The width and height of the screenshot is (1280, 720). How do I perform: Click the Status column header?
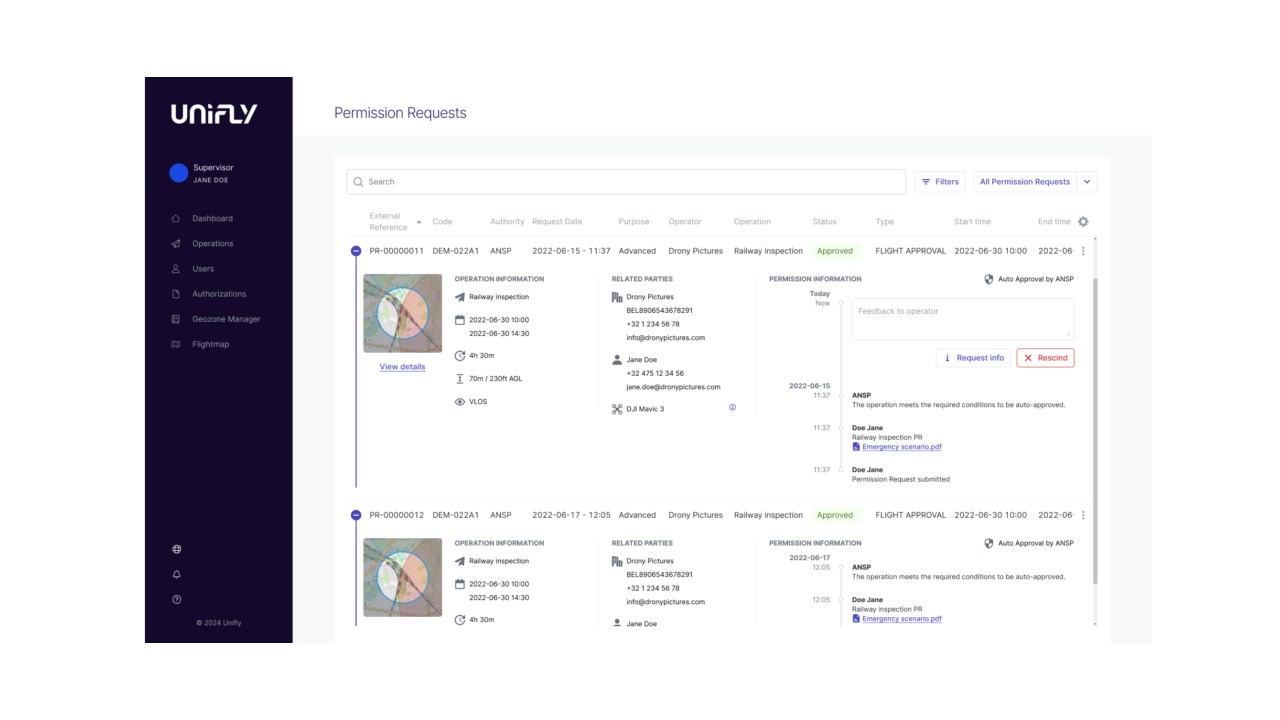click(x=824, y=222)
